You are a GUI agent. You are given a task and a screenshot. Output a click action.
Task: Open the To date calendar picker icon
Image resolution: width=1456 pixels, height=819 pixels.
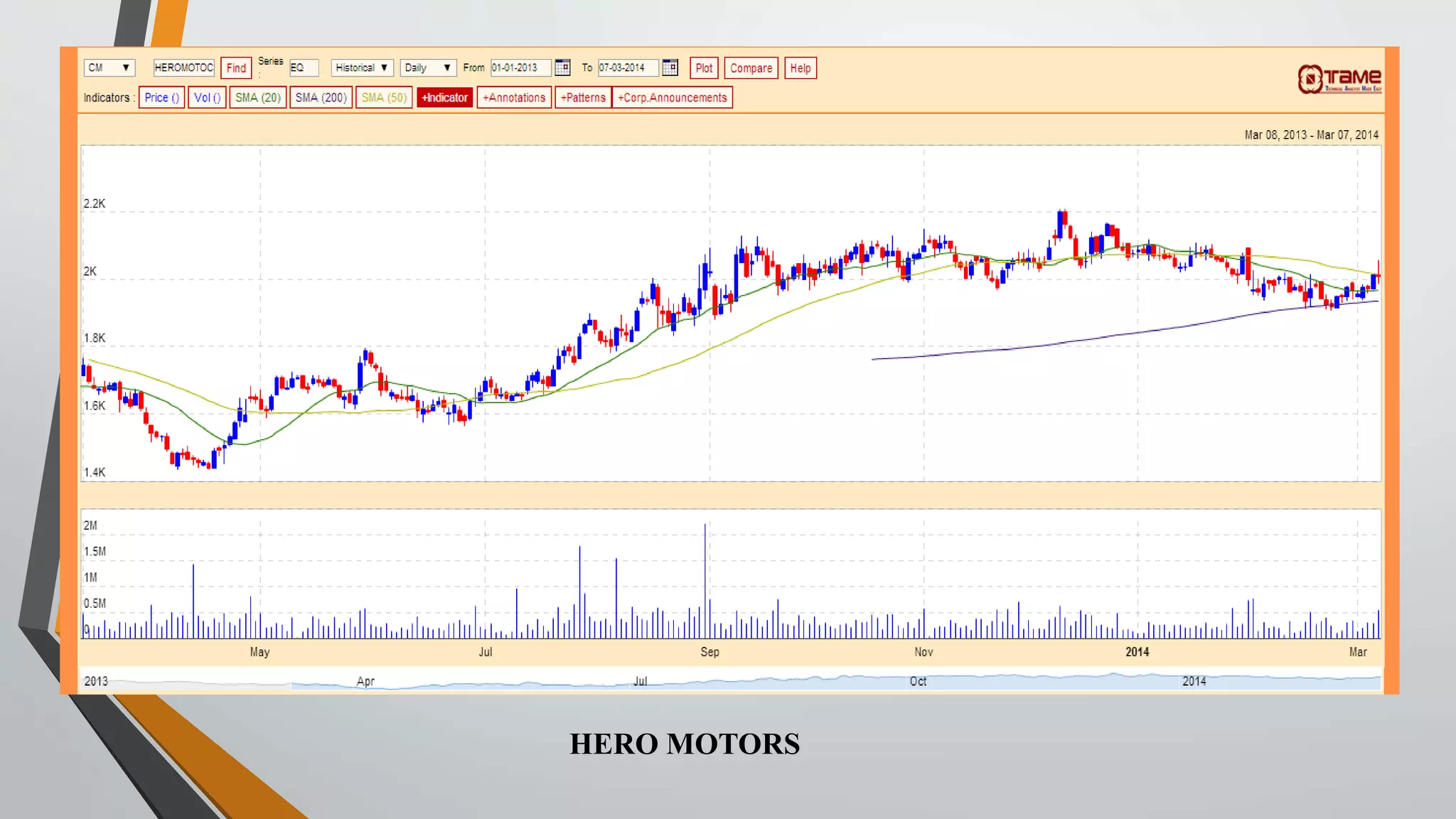[x=670, y=68]
